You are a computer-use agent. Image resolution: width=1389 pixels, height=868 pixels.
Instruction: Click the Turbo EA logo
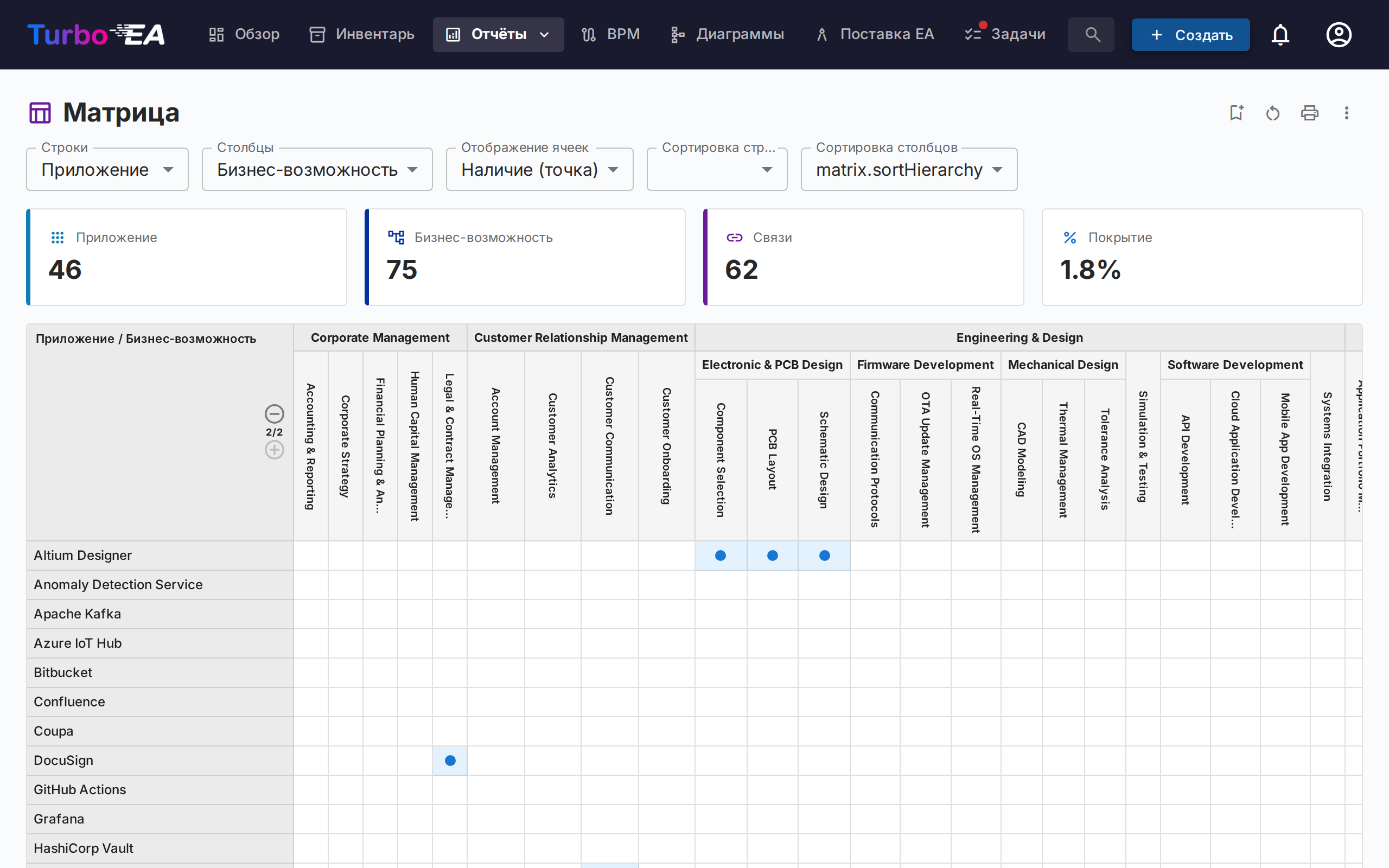coord(96,34)
